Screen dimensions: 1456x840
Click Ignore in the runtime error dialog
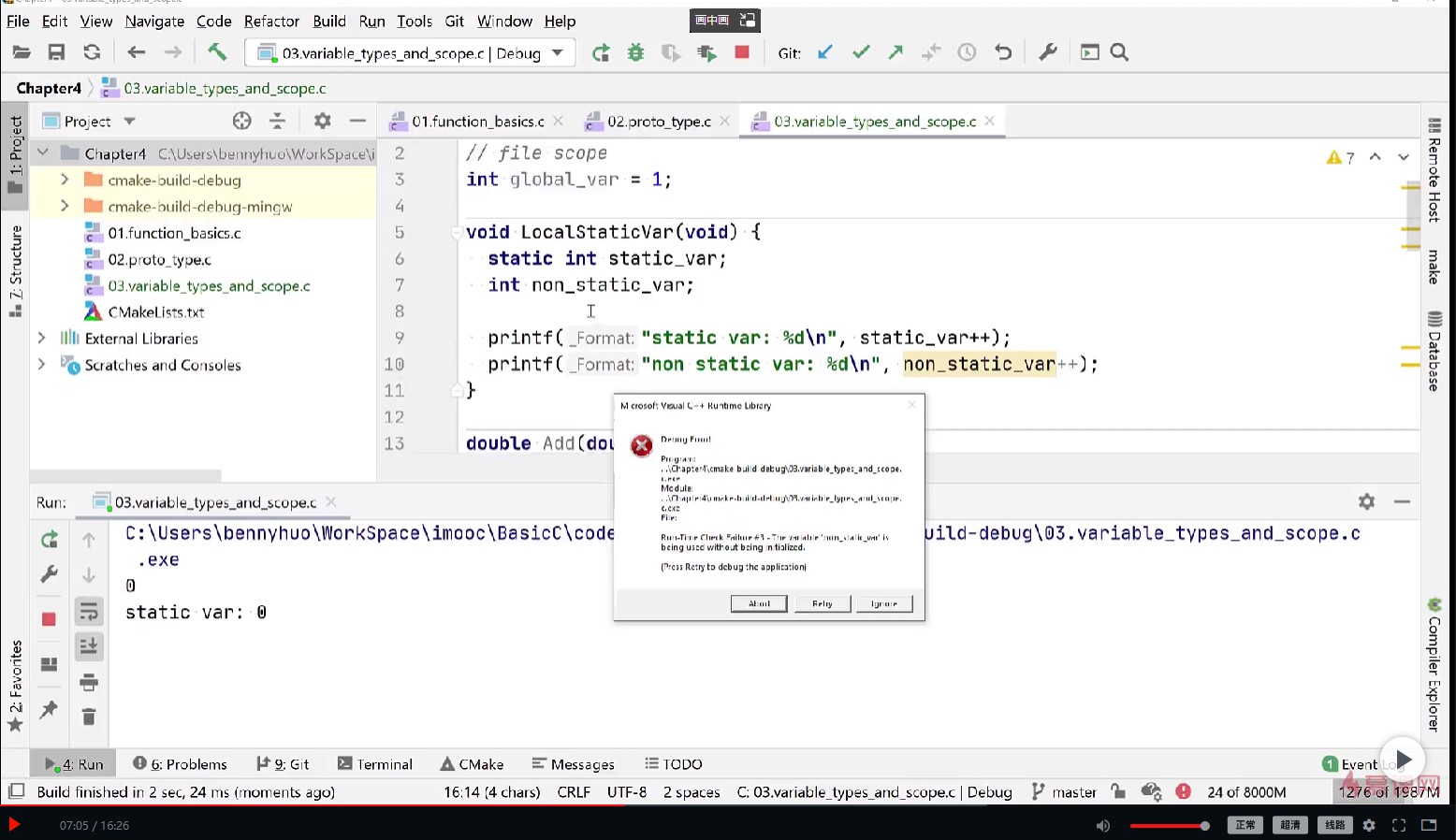(884, 603)
